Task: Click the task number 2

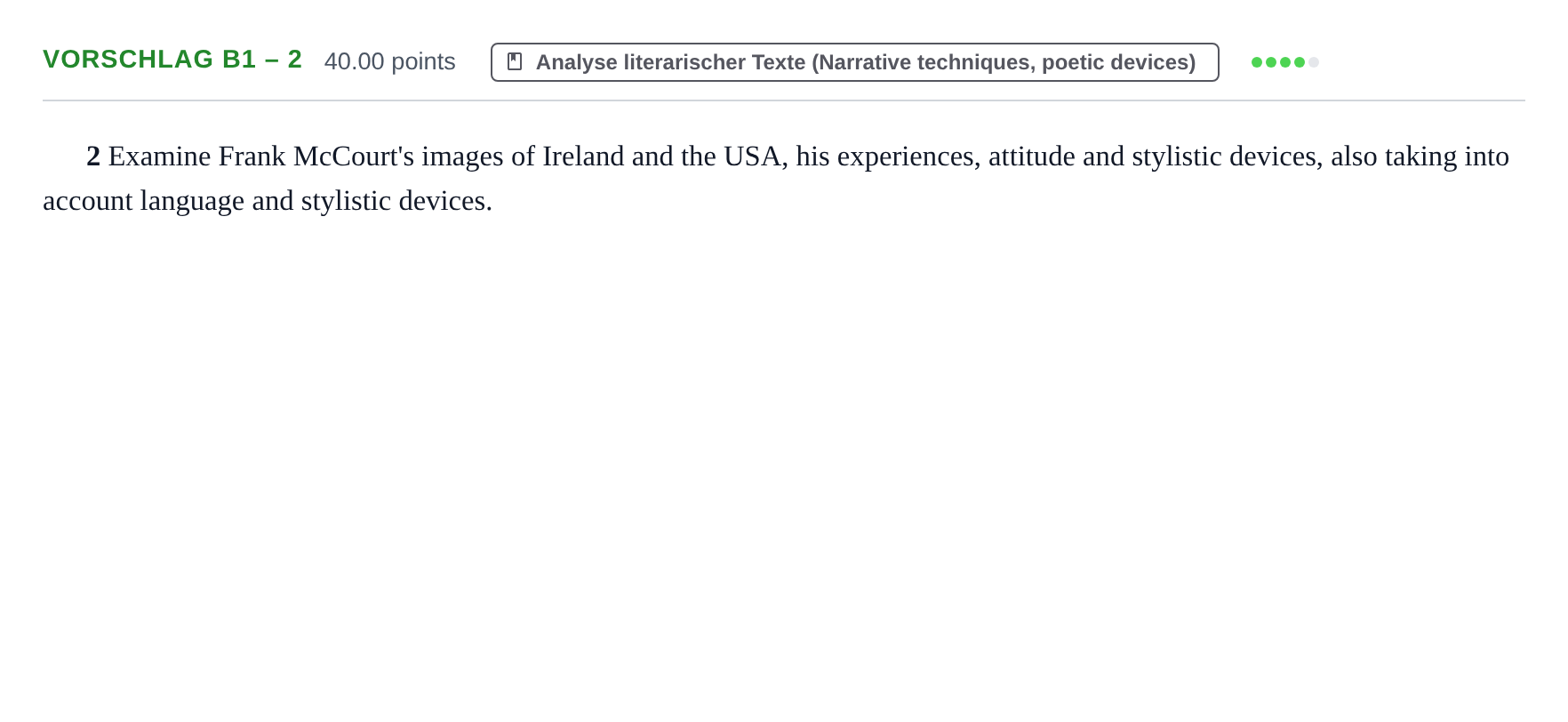Action: tap(93, 156)
